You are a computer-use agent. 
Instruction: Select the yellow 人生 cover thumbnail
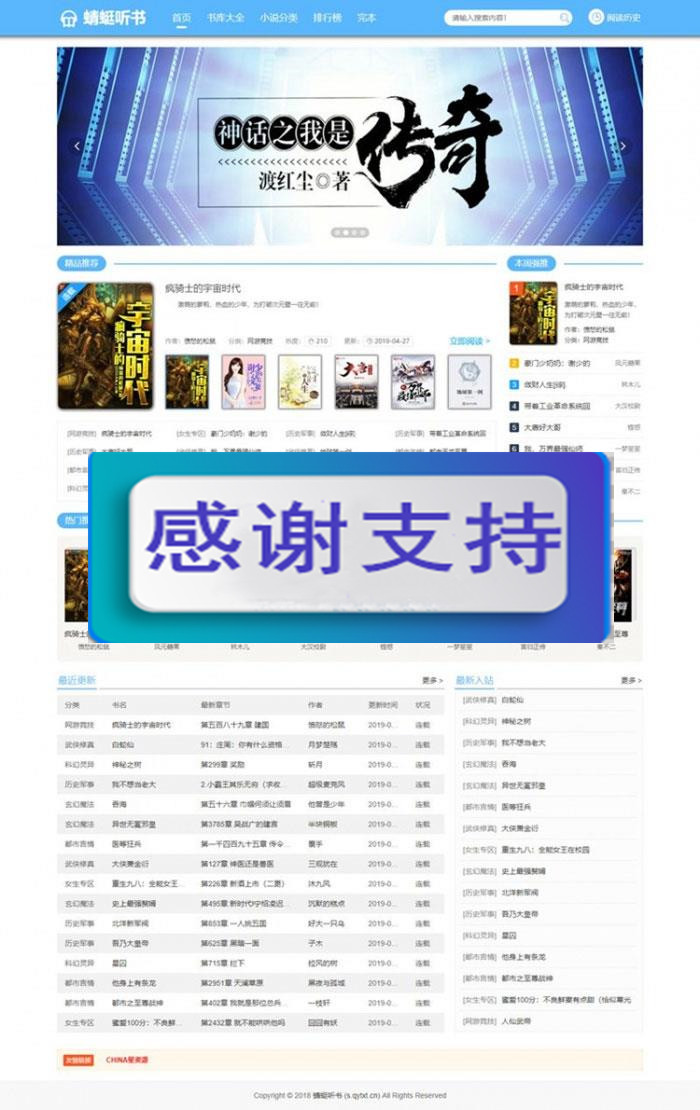click(300, 382)
